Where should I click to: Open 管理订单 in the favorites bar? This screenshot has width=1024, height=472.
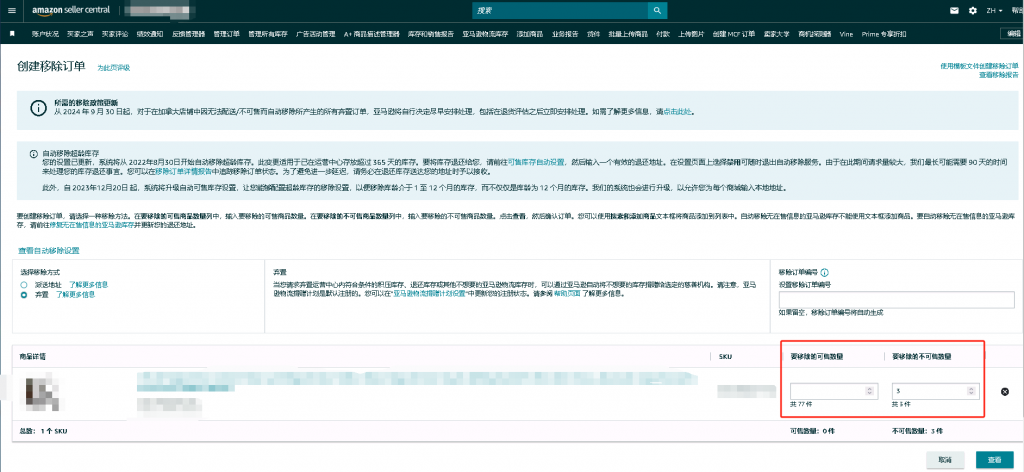[227, 34]
